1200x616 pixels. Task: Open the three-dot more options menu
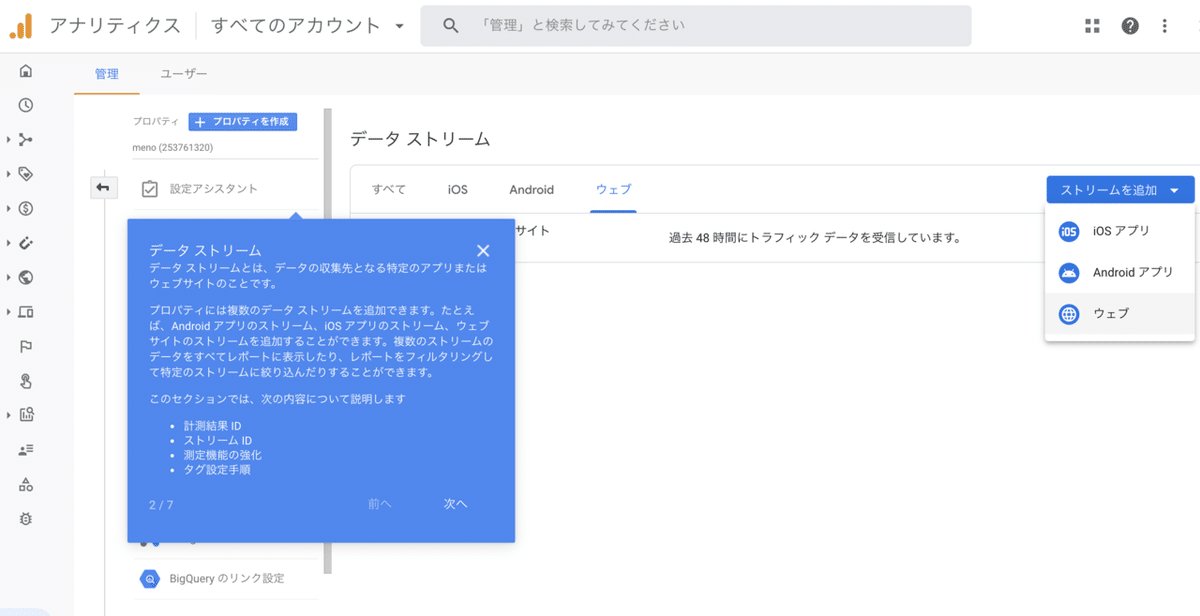(x=1165, y=26)
